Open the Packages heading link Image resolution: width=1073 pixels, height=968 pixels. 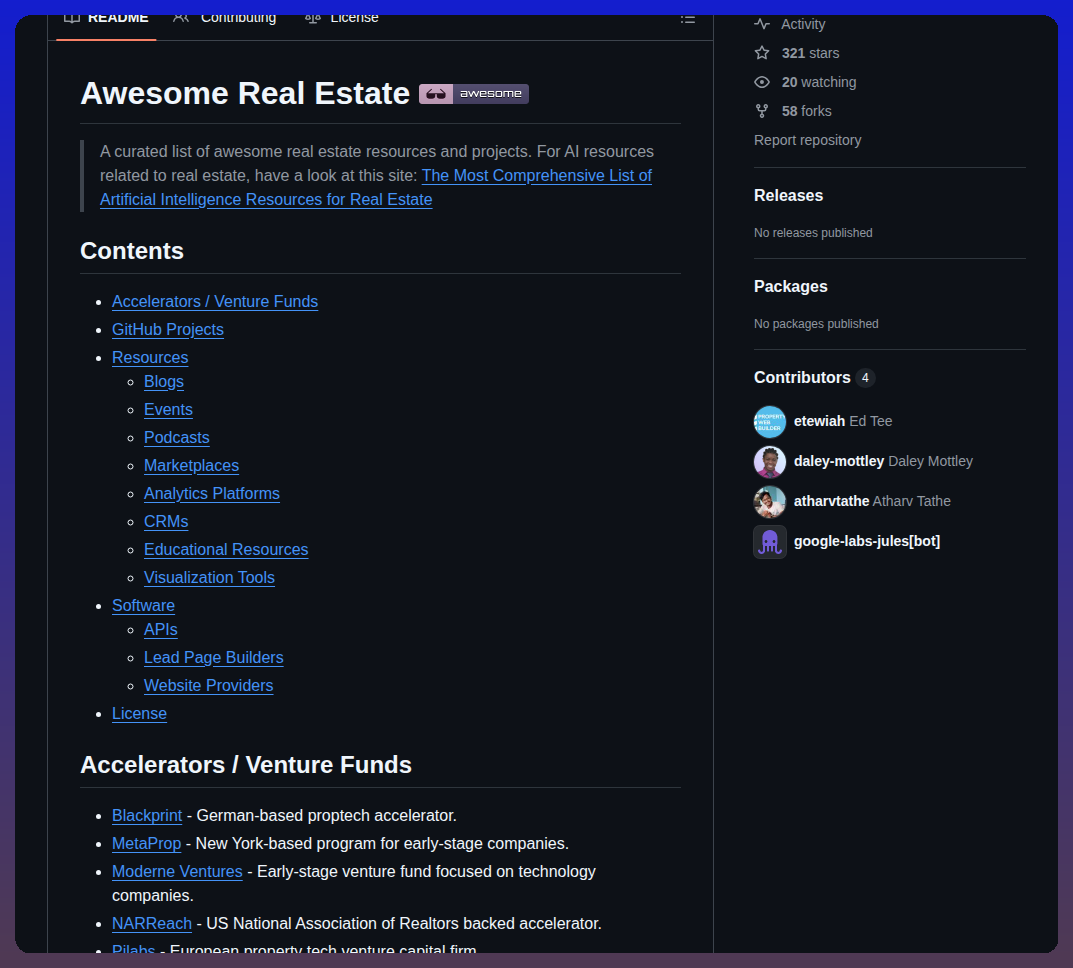pyautogui.click(x=790, y=287)
